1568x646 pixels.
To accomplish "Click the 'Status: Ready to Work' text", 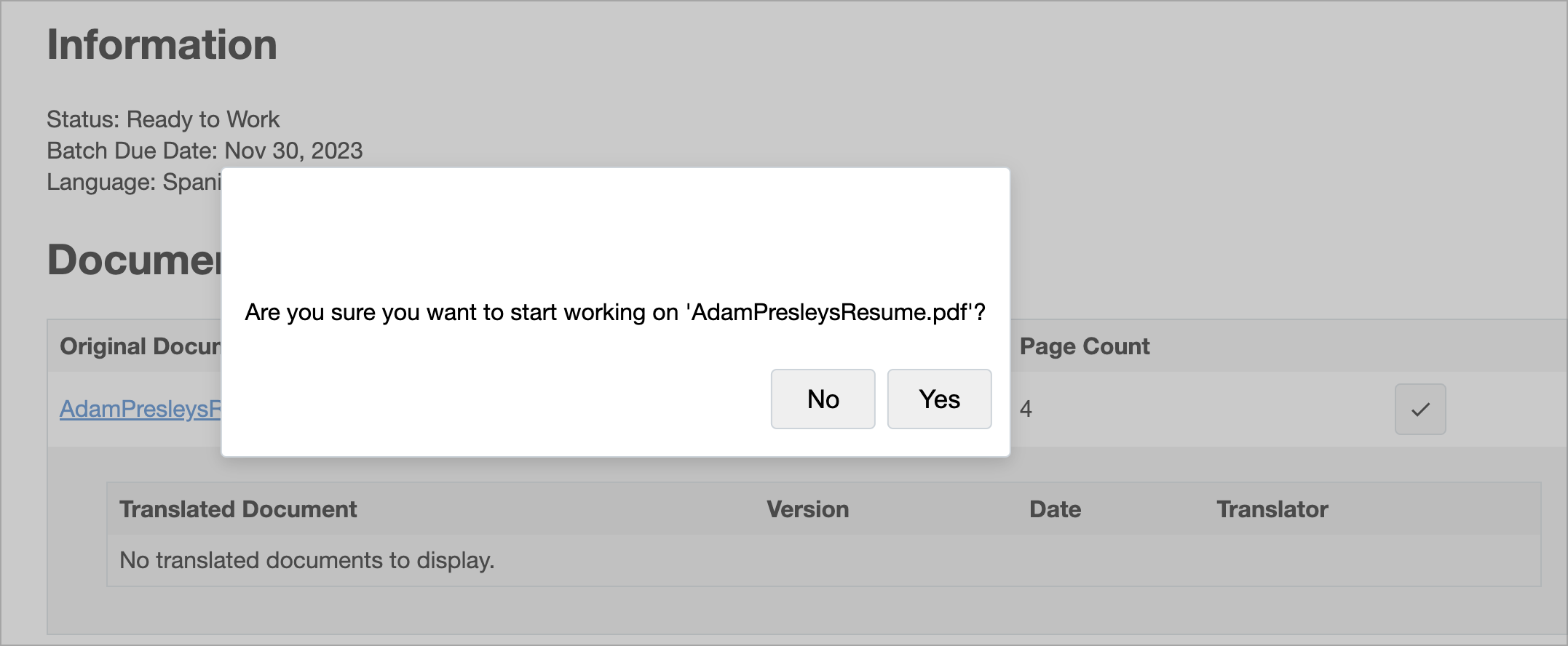I will coord(163,119).
